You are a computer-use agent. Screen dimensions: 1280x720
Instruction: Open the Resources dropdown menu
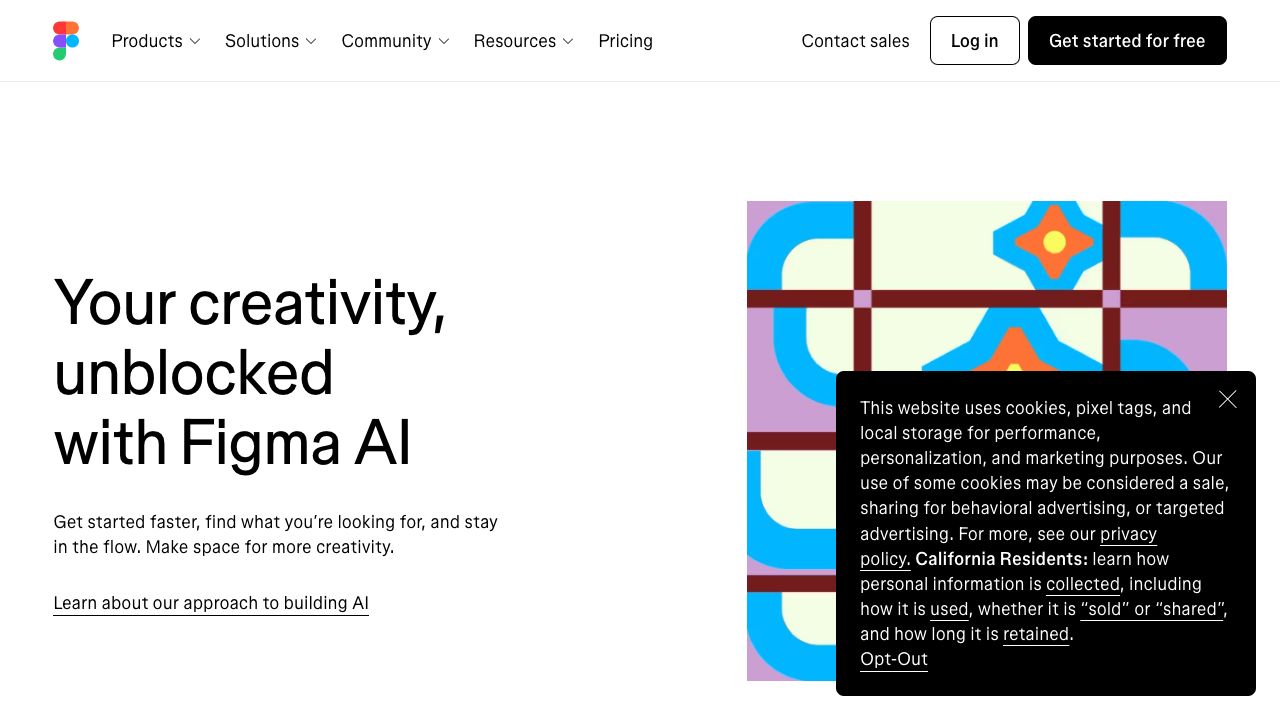[x=523, y=41]
